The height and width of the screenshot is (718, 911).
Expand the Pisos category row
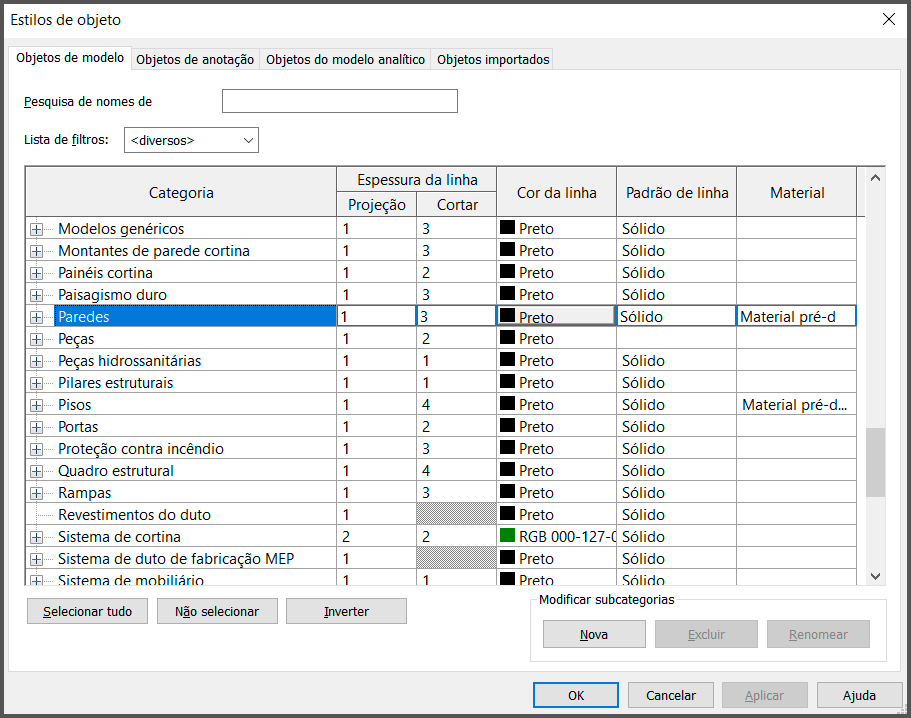[37, 405]
